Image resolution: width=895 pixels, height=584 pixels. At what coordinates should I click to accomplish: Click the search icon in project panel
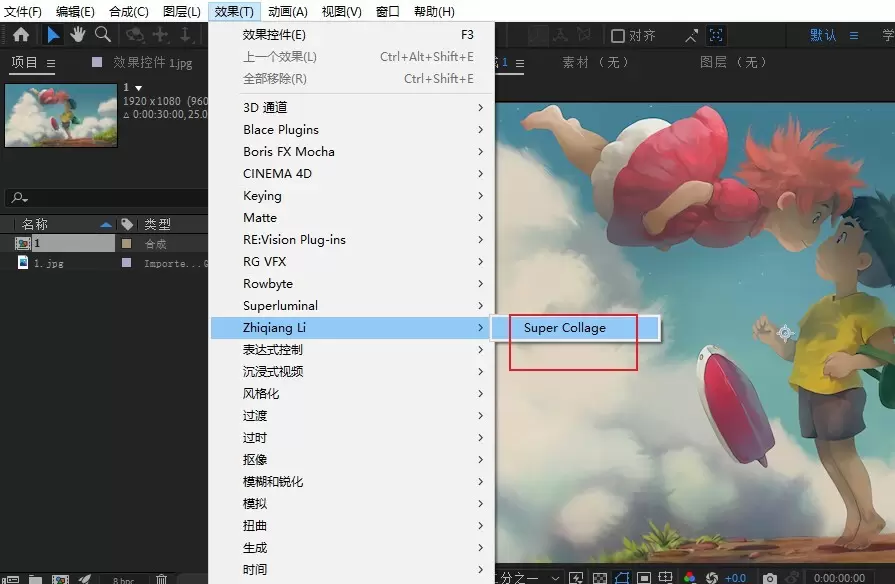point(19,198)
